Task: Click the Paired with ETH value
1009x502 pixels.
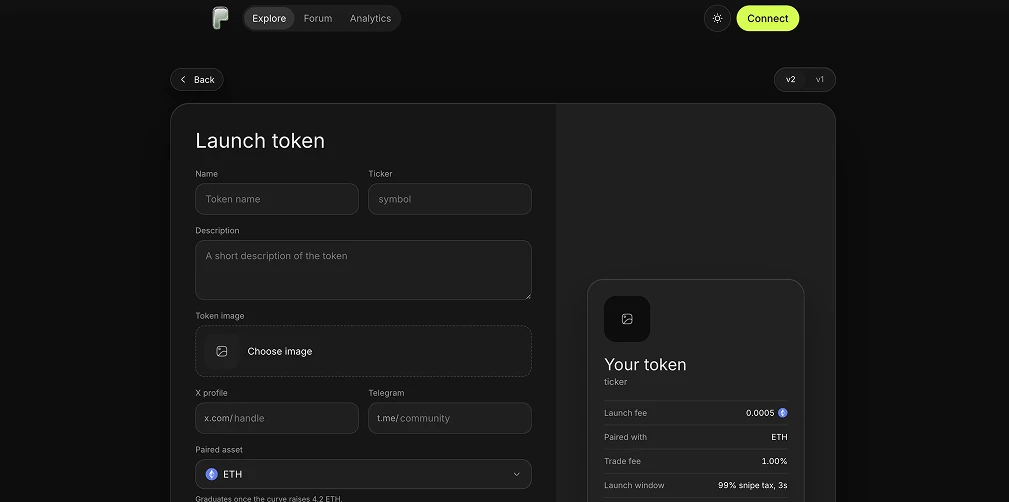Action: [x=779, y=437]
